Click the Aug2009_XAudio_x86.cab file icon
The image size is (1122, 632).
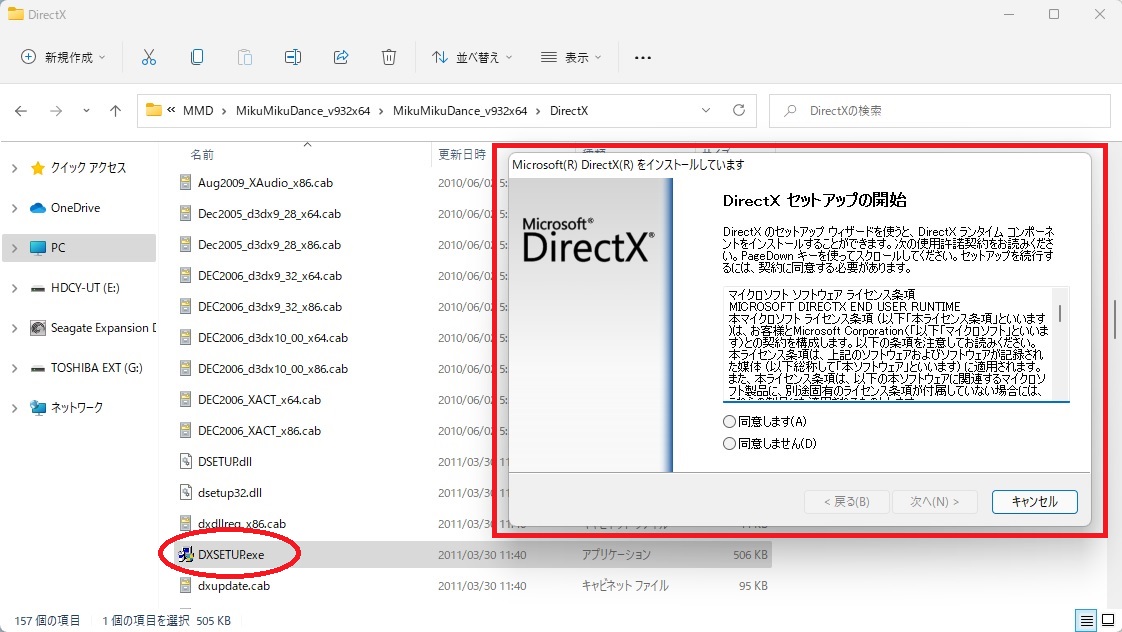pyautogui.click(x=185, y=183)
